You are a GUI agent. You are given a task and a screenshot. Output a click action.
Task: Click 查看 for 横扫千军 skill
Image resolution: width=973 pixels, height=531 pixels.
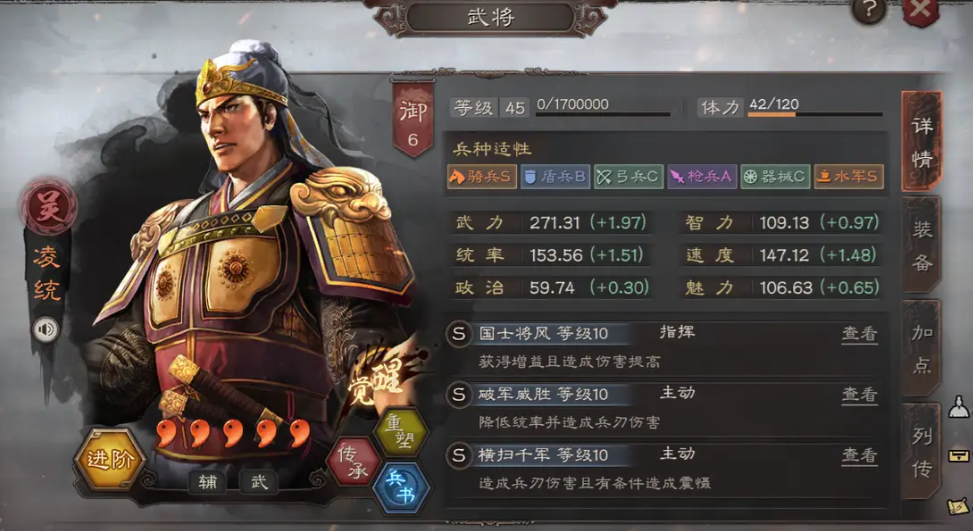click(859, 456)
